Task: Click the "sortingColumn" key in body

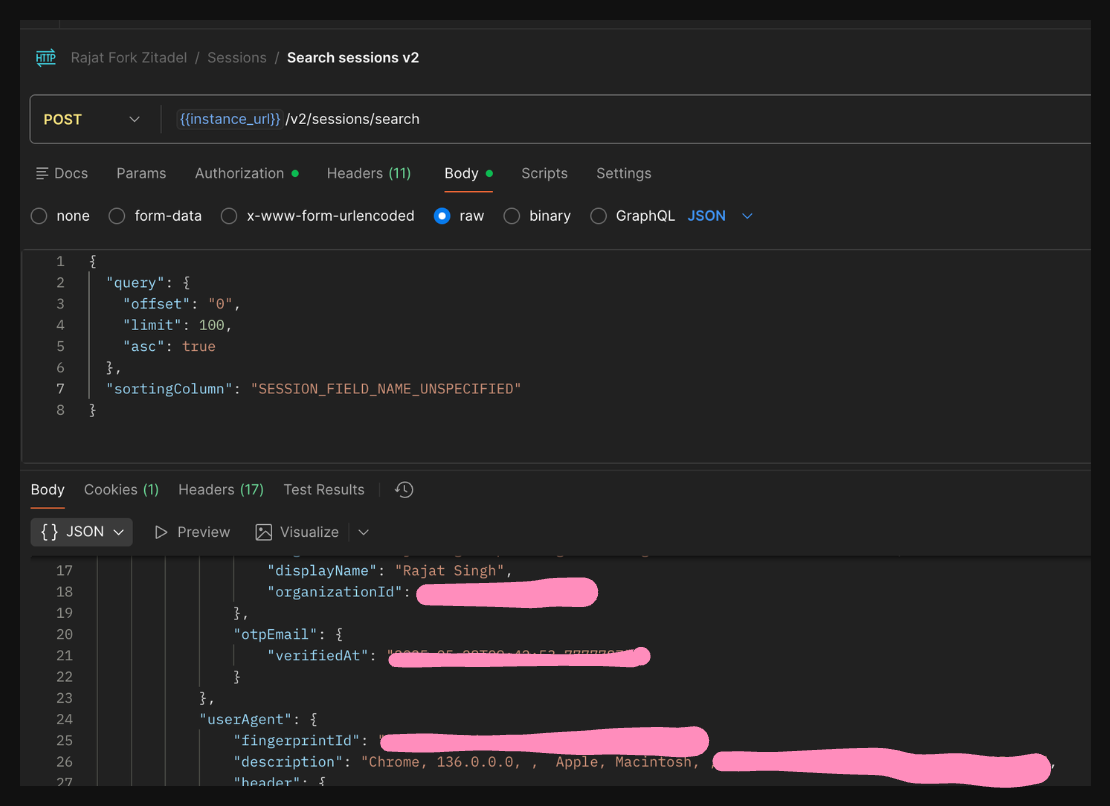Action: (x=169, y=389)
